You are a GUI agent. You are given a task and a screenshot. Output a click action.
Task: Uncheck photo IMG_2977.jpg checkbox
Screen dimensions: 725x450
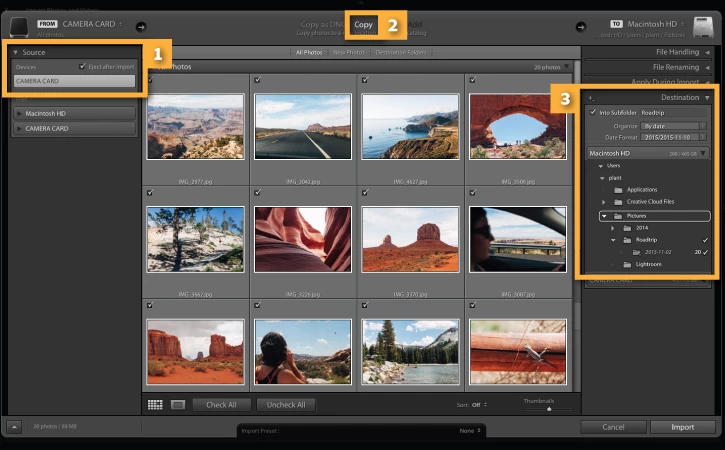pos(150,80)
